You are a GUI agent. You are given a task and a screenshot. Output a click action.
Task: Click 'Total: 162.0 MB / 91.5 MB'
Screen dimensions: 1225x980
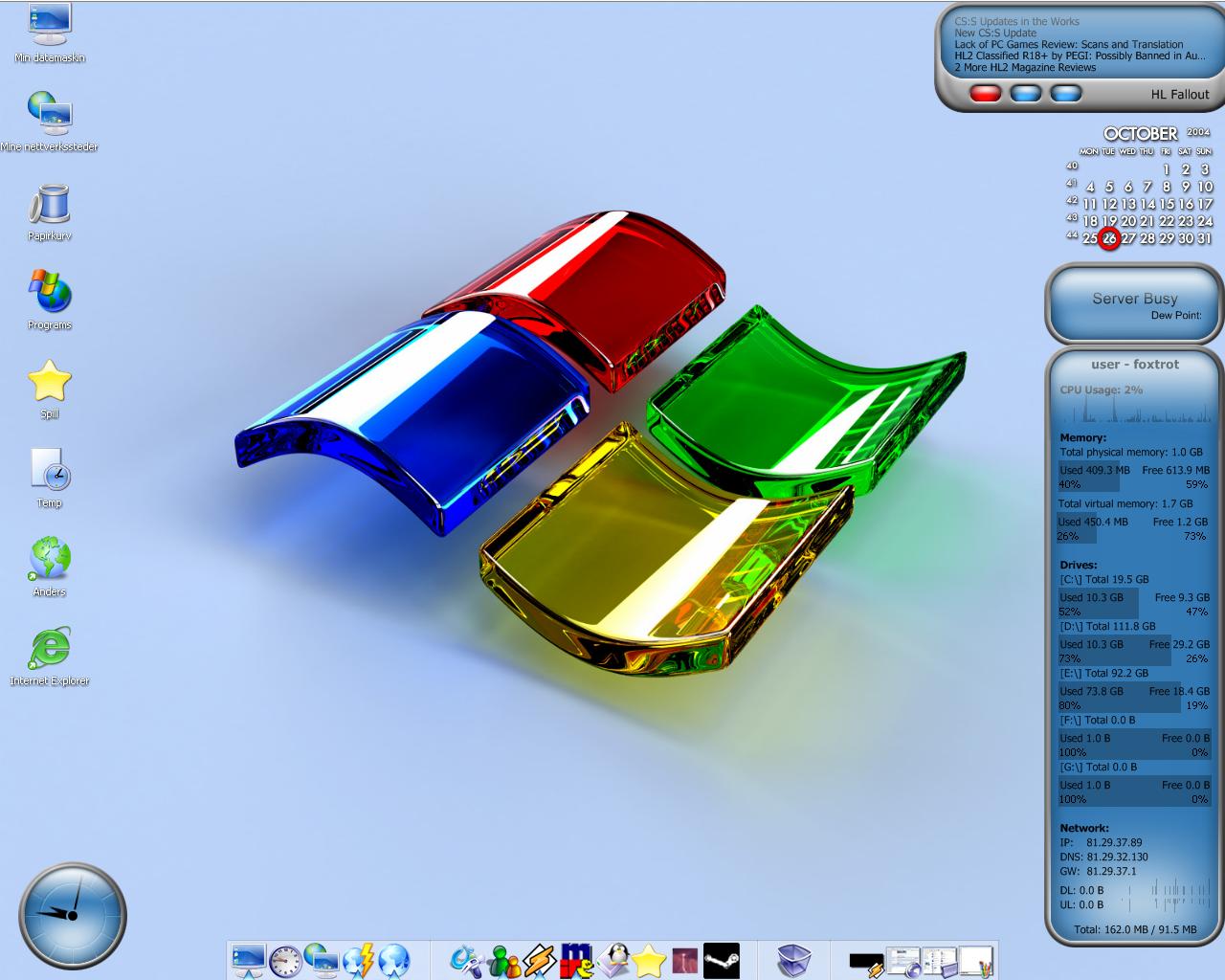1135,929
